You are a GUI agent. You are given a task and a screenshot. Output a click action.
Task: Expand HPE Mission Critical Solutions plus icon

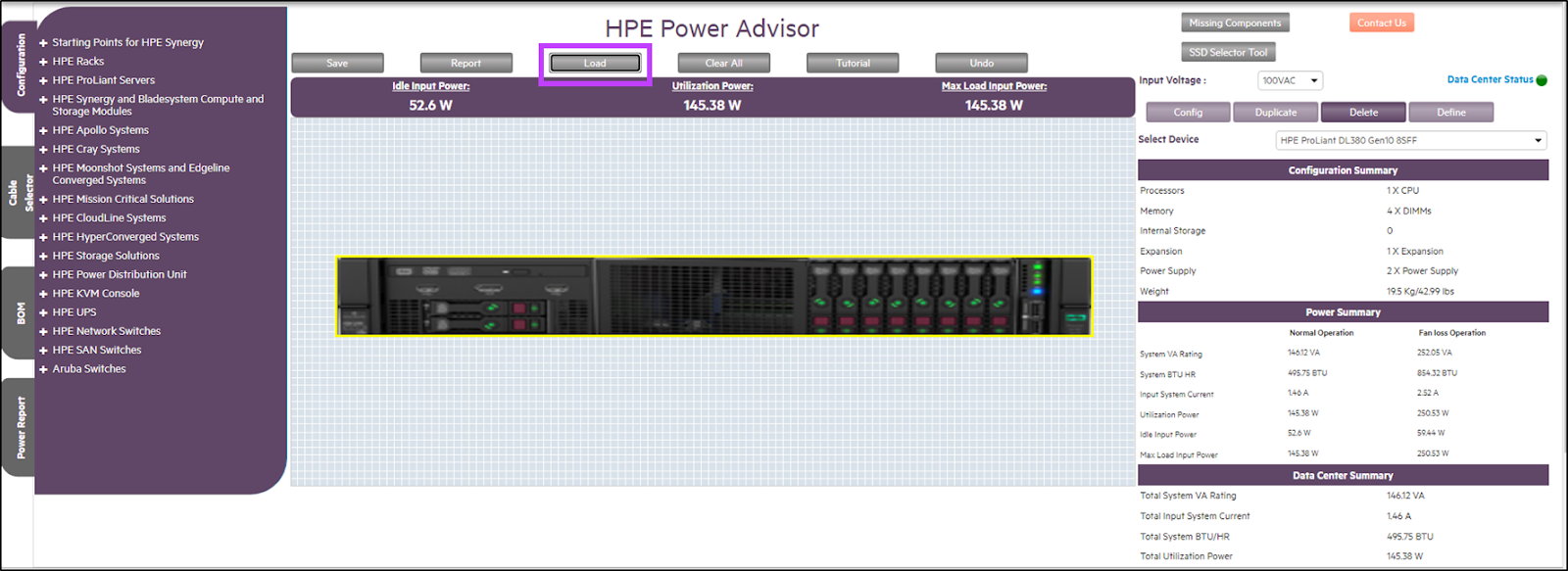point(43,200)
